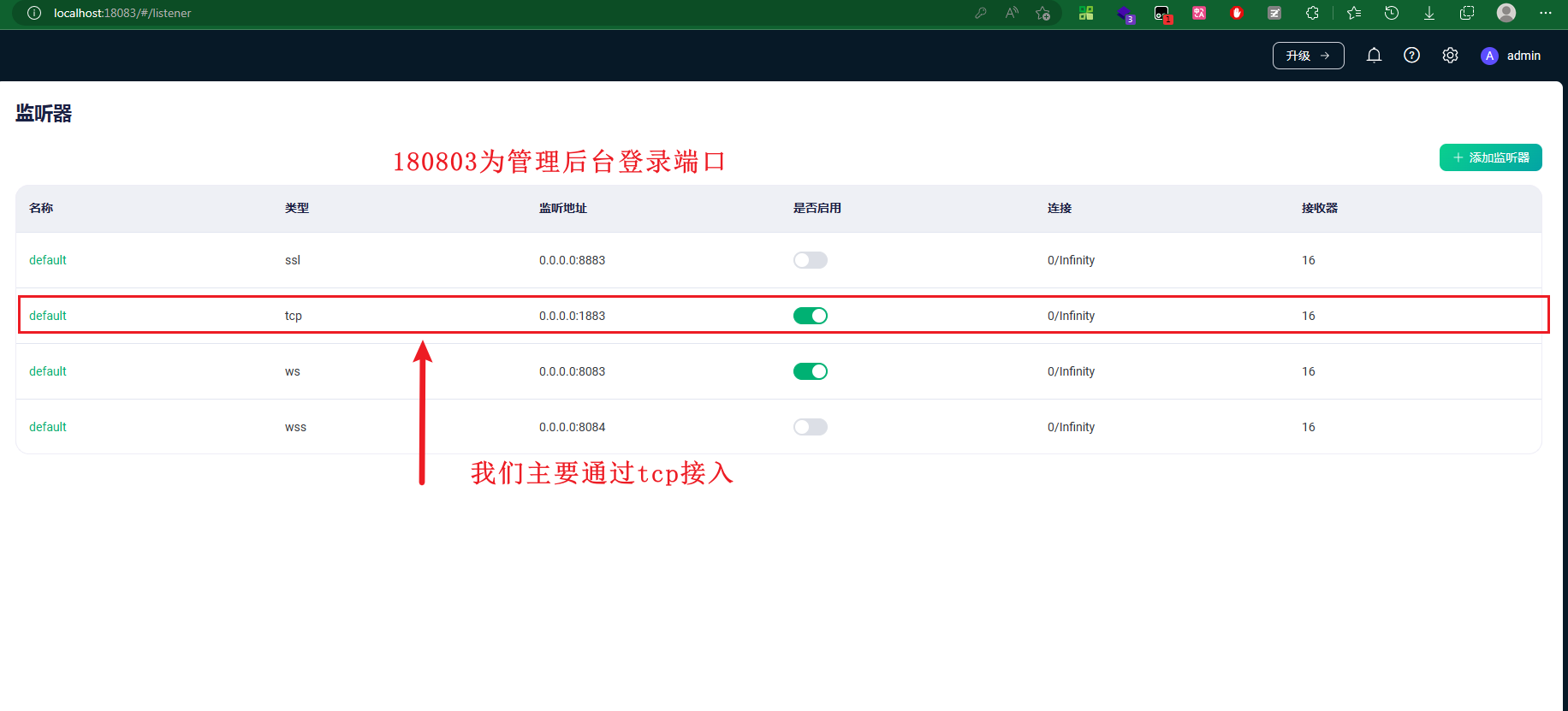Viewport: 1568px width, 711px height.
Task: Click address cell 0.0.0.0:8083
Action: [x=572, y=371]
